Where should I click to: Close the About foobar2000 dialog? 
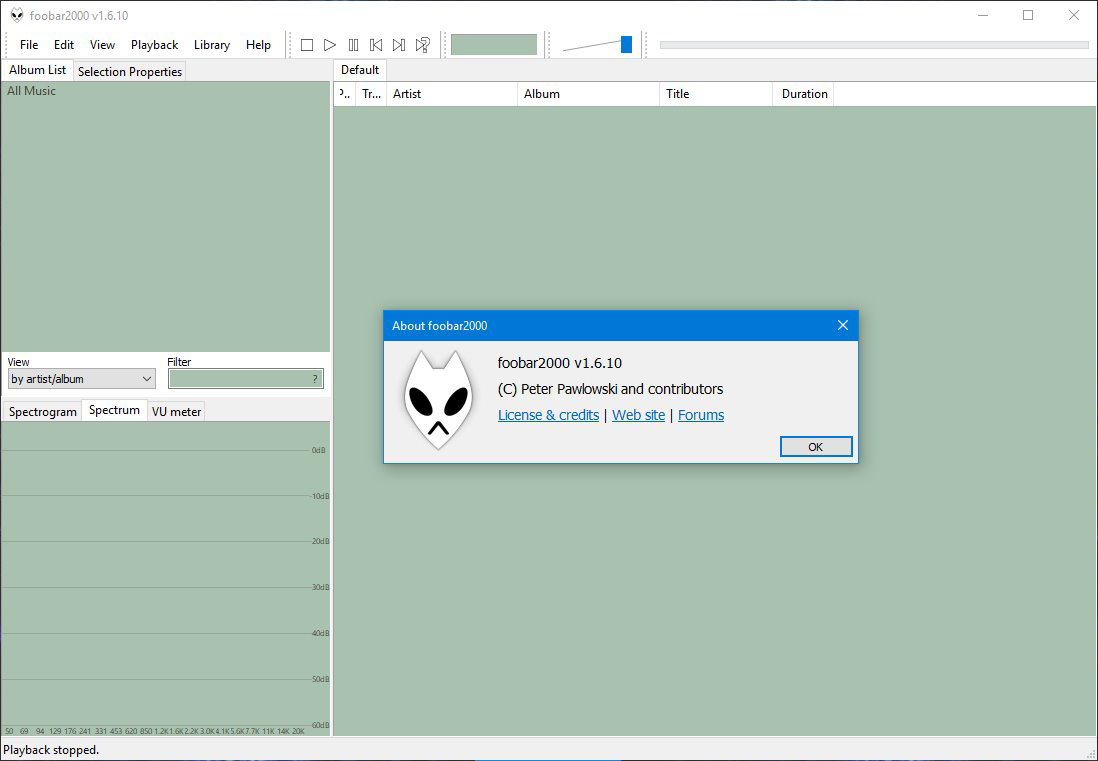point(843,325)
